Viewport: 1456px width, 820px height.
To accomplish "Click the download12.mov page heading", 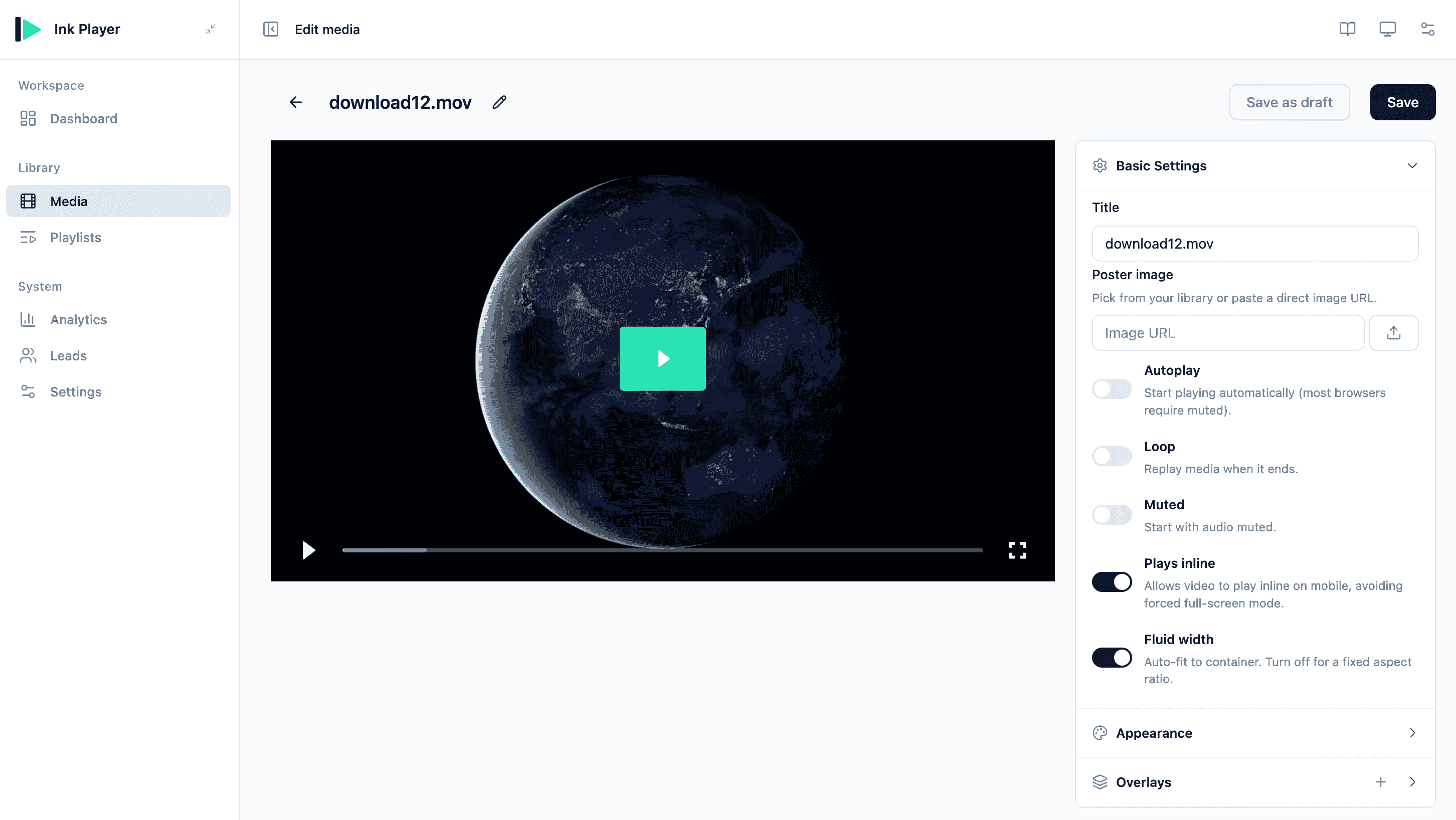I will [400, 102].
